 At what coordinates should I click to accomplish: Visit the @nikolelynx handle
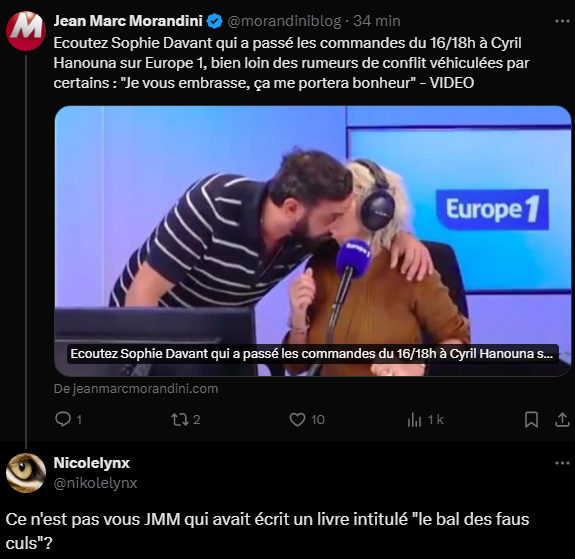tap(95, 483)
